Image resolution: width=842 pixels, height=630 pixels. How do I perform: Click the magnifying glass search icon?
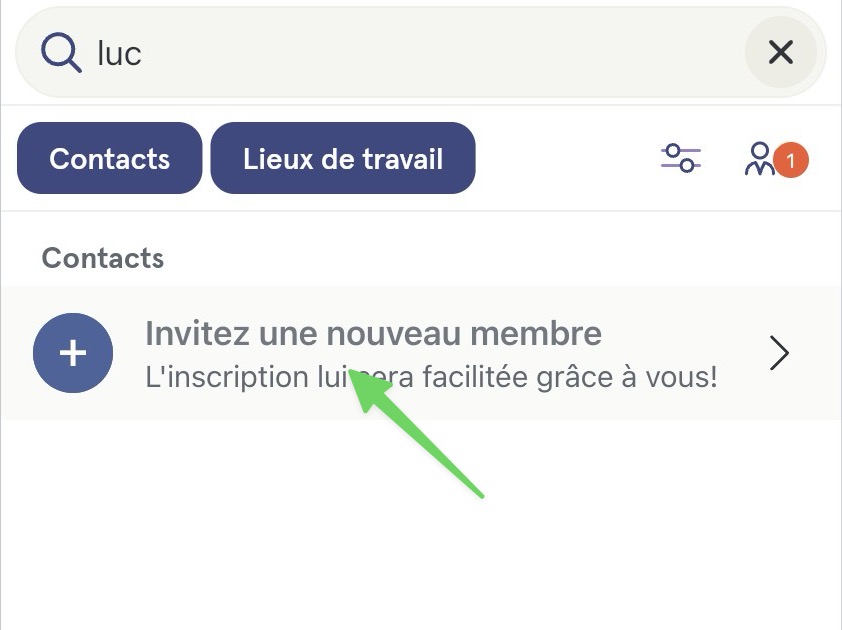[x=61, y=53]
